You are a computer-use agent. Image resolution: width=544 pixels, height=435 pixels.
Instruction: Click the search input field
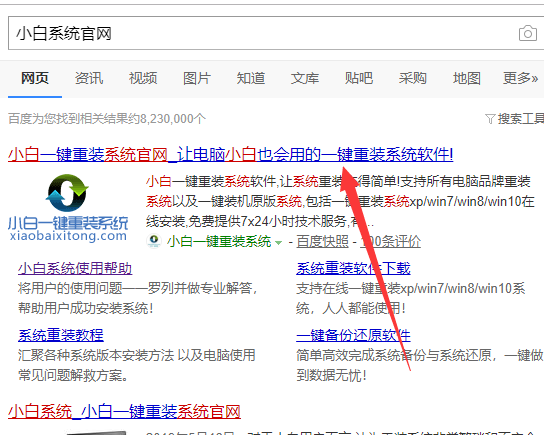[x=276, y=33]
